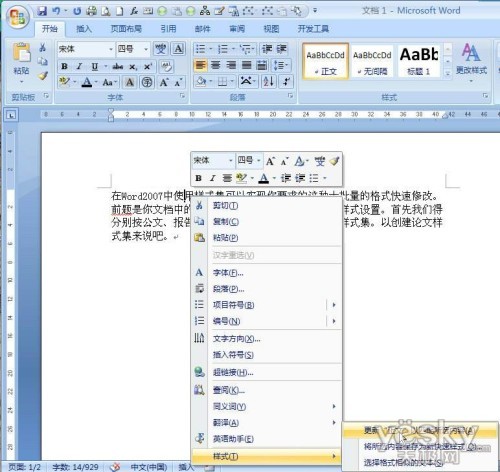500x472 pixels.
Task: Switch to the 插入 ribbon tab
Action: 84,29
